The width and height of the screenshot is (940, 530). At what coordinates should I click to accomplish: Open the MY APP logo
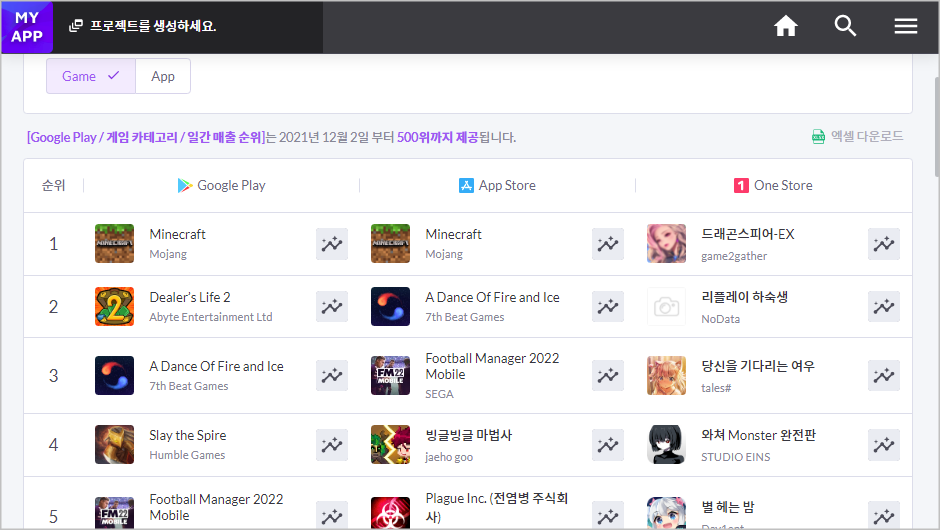point(27,27)
